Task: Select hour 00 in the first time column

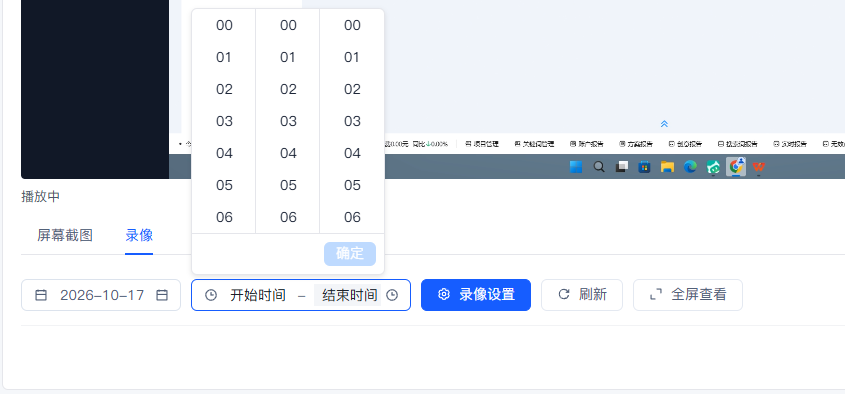Action: [224, 25]
